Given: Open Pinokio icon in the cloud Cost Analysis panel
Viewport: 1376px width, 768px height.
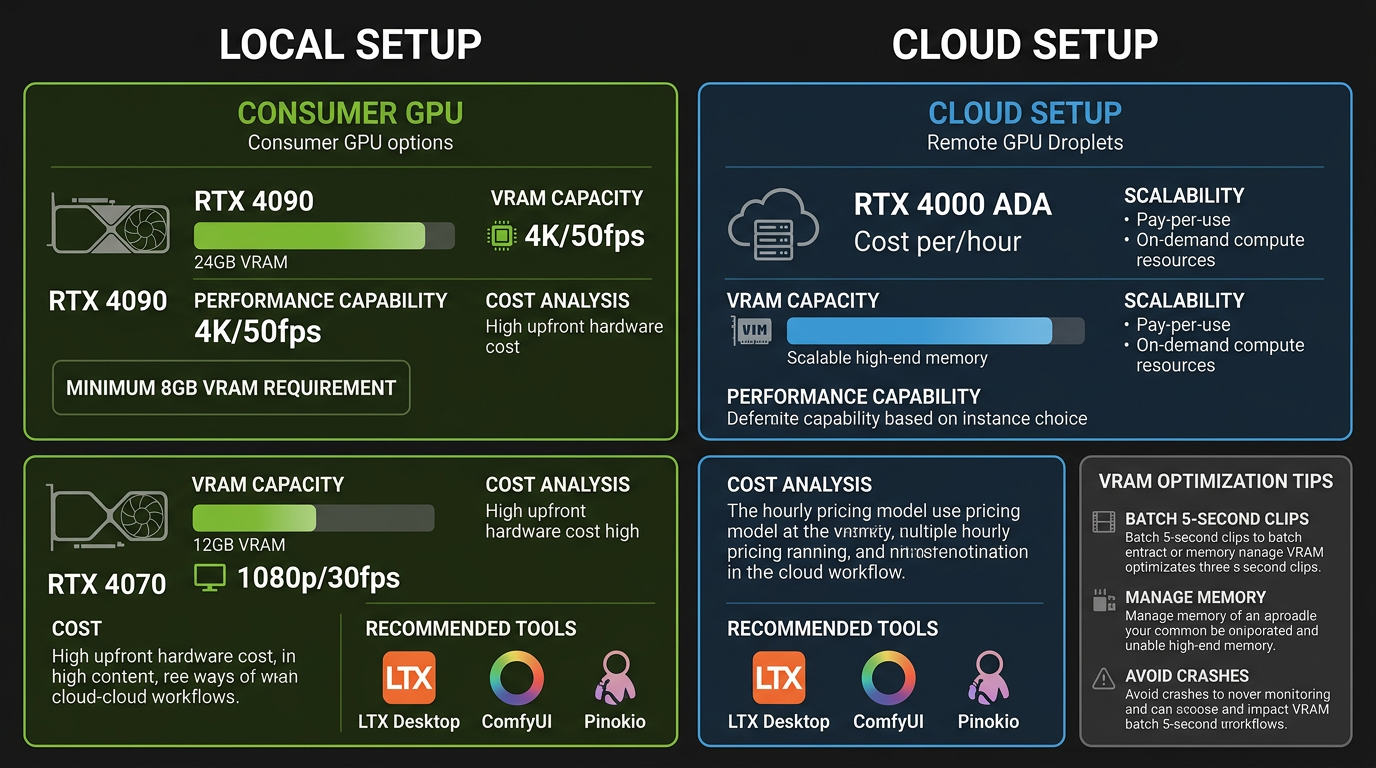Looking at the screenshot, I should 988,678.
